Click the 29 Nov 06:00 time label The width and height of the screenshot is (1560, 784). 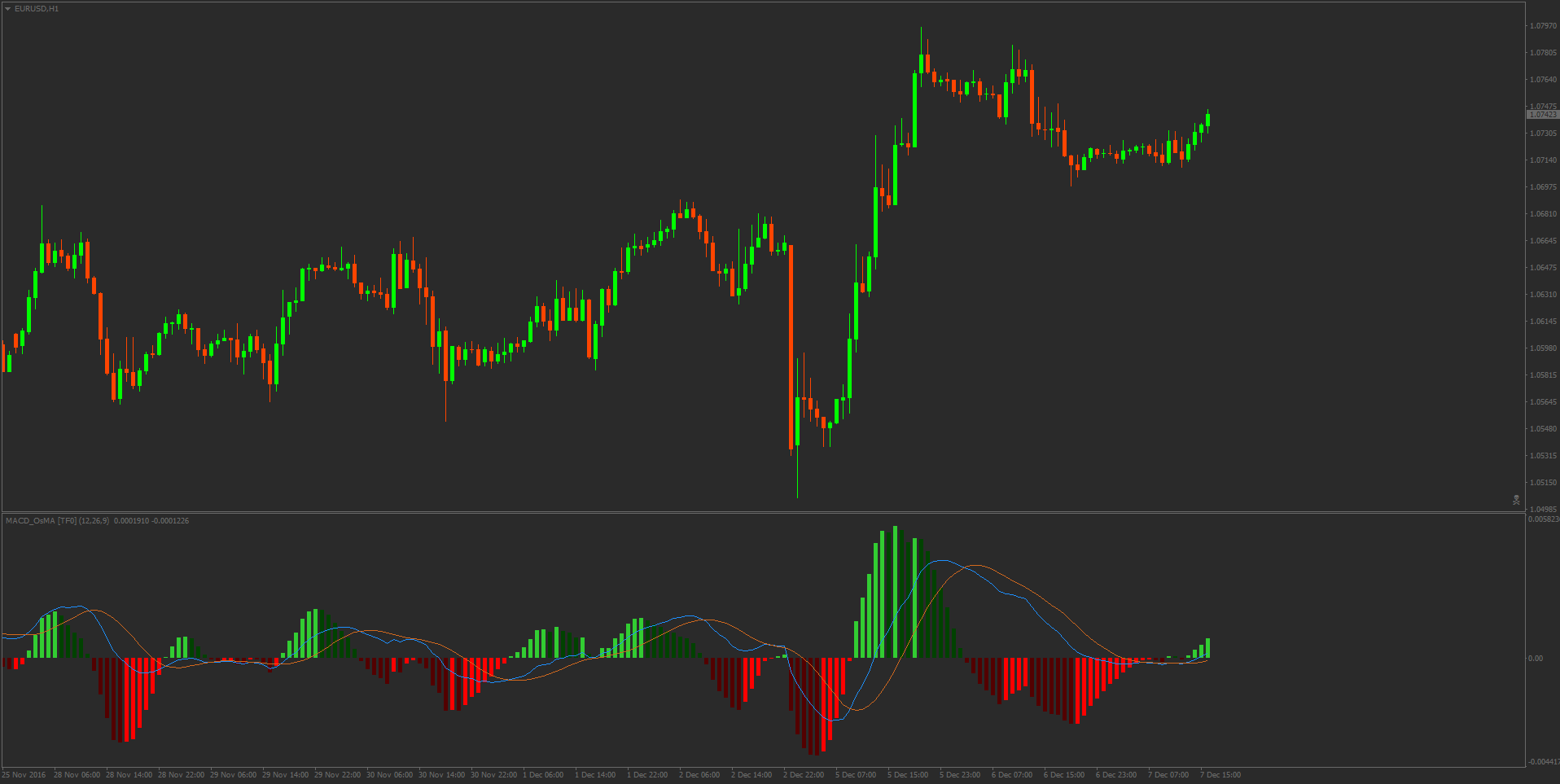233,775
